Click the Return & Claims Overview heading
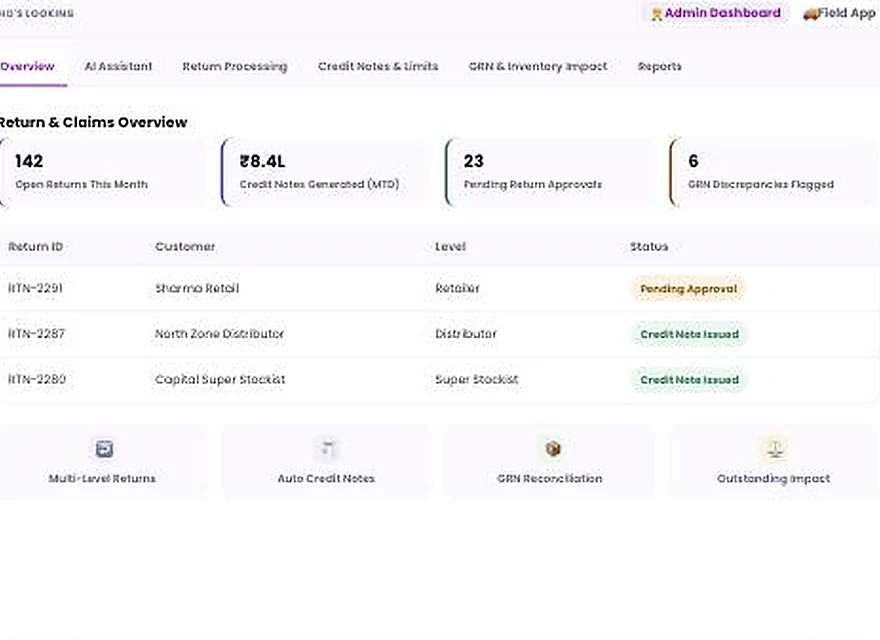The width and height of the screenshot is (880, 640). pyautogui.click(x=93, y=122)
